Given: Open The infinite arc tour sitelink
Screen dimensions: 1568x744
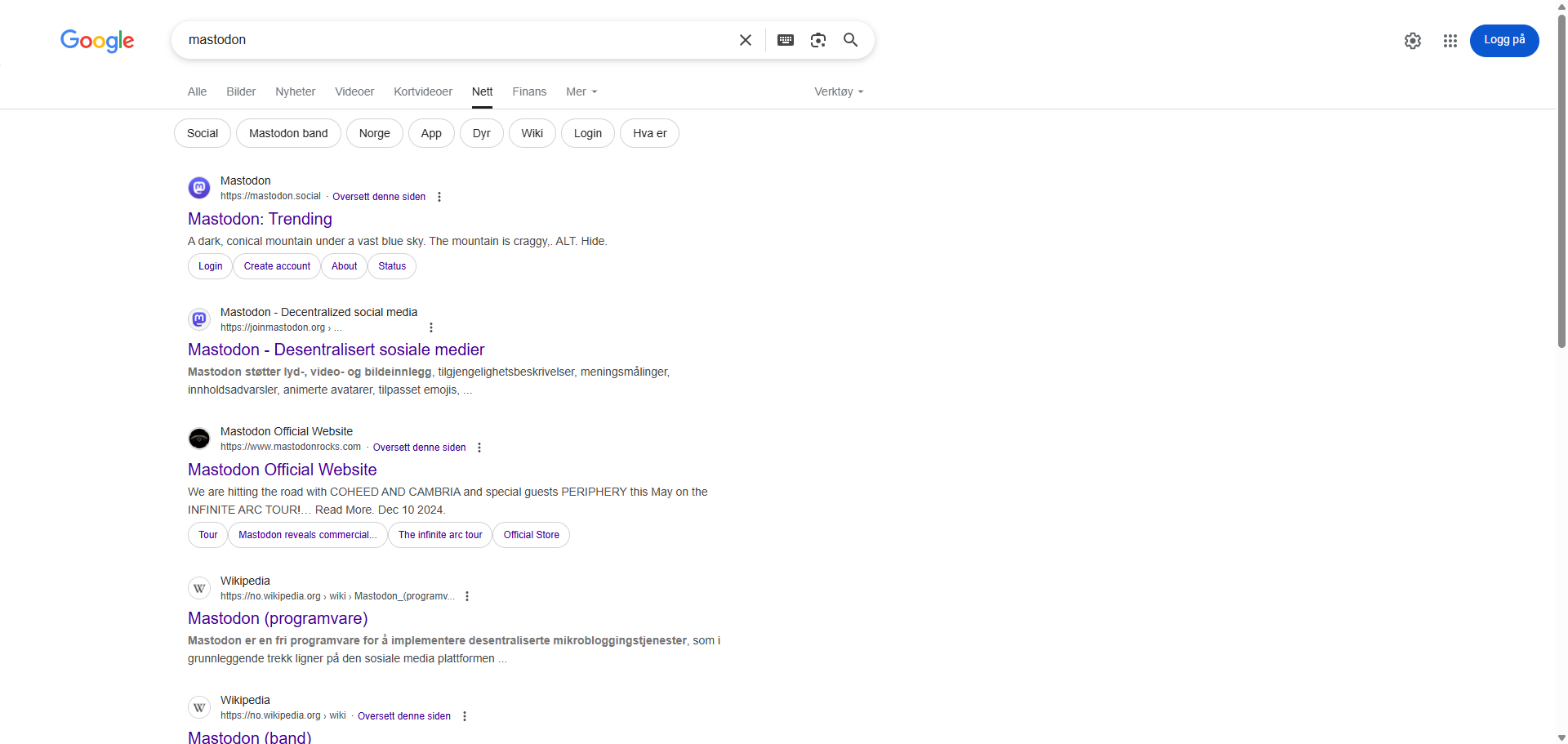Looking at the screenshot, I should (x=440, y=535).
